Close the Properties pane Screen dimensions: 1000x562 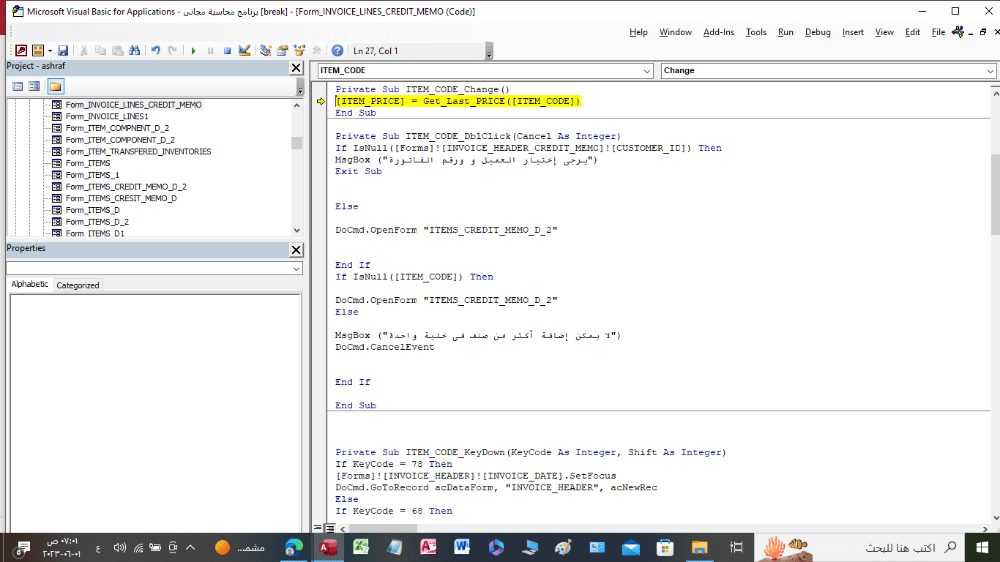(296, 250)
